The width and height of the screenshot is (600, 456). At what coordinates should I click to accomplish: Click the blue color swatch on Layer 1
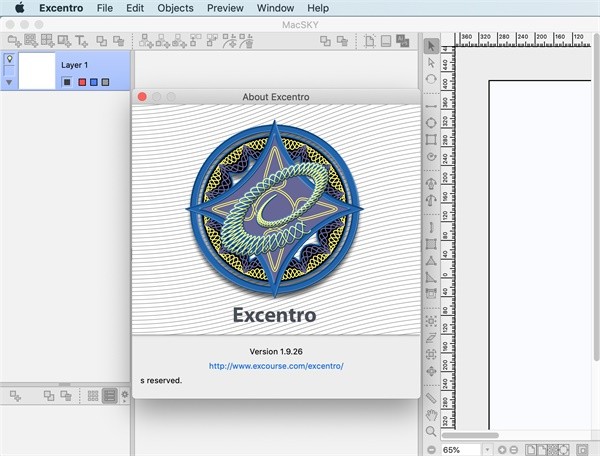pos(94,82)
